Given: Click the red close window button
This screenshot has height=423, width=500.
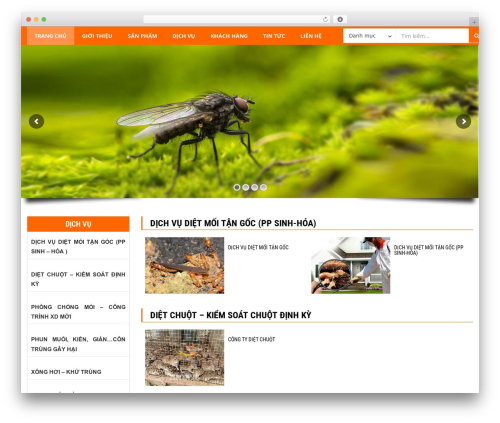Looking at the screenshot, I should click(29, 19).
